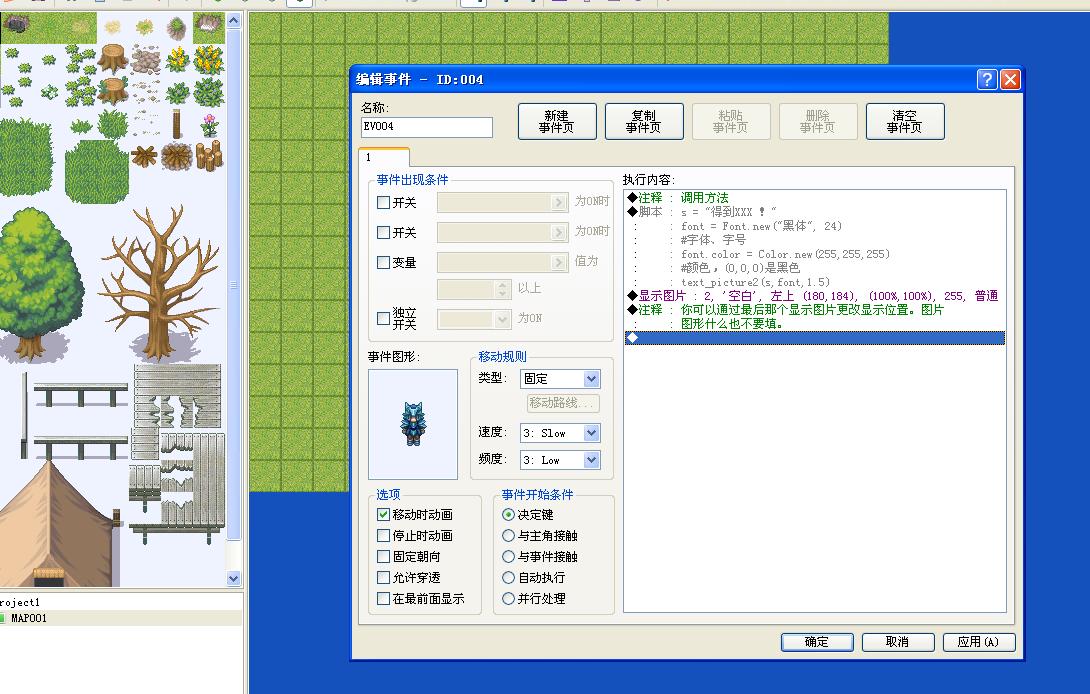Image resolution: width=1090 pixels, height=694 pixels.
Task: Open the 类型 dropdown showing 固定
Action: coord(560,379)
